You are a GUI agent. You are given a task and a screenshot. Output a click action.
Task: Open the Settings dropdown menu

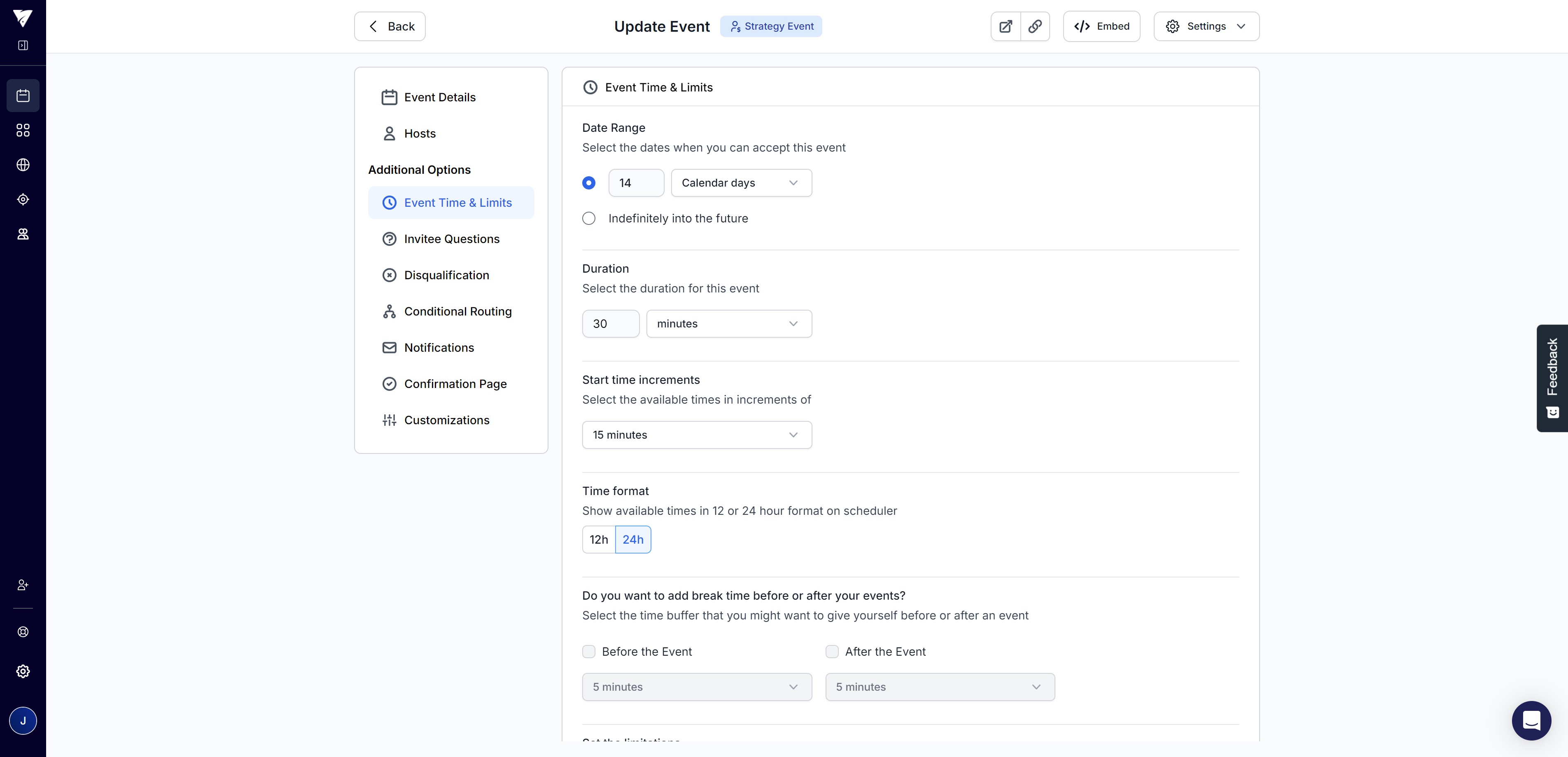pos(1206,26)
